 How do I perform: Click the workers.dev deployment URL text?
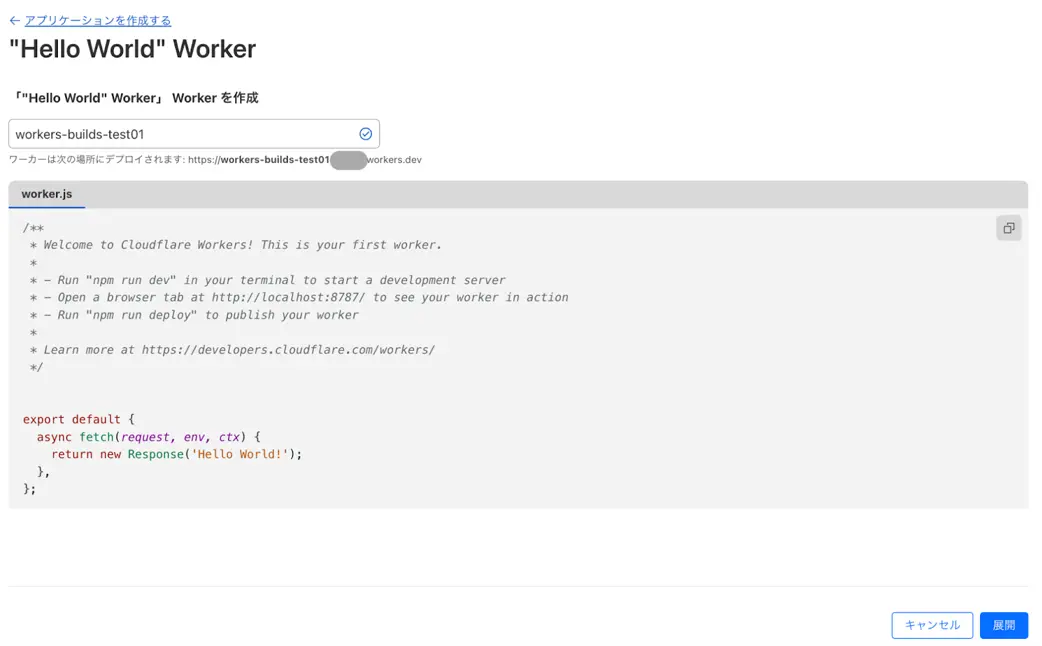pyautogui.click(x=304, y=160)
